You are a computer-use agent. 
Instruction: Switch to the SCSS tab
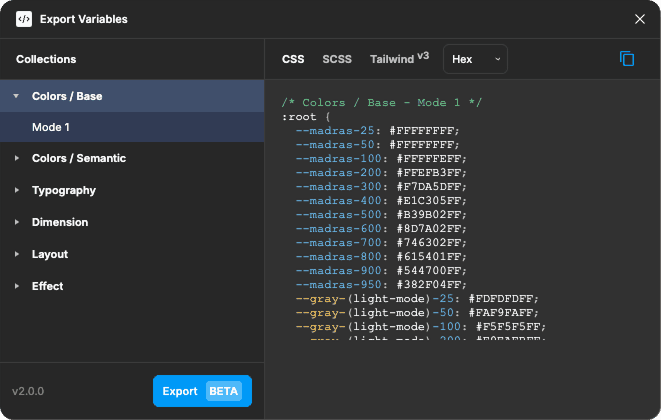337,59
